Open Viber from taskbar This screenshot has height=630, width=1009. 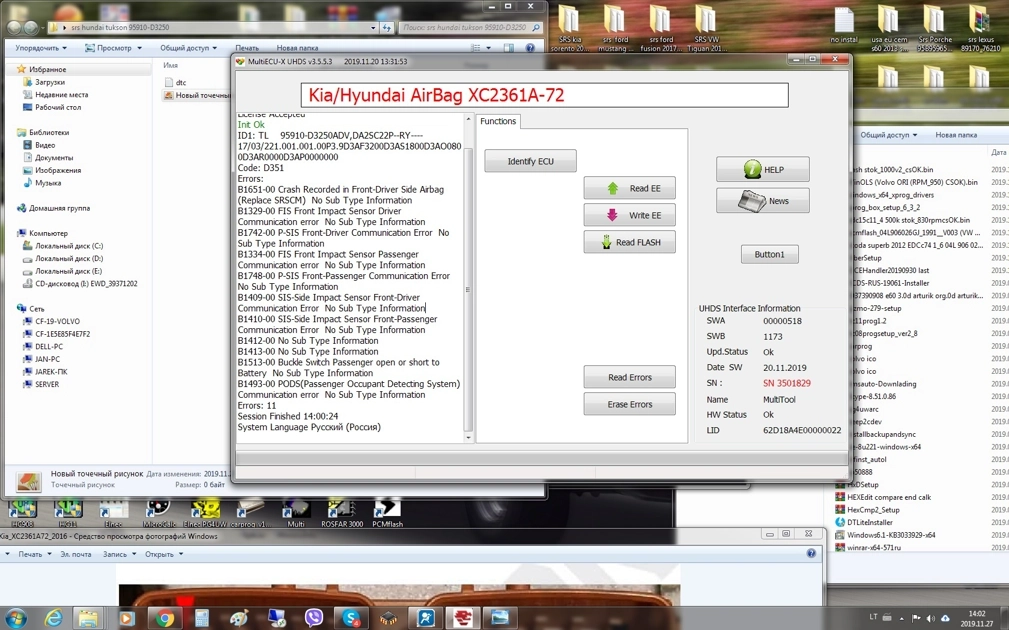[x=314, y=618]
